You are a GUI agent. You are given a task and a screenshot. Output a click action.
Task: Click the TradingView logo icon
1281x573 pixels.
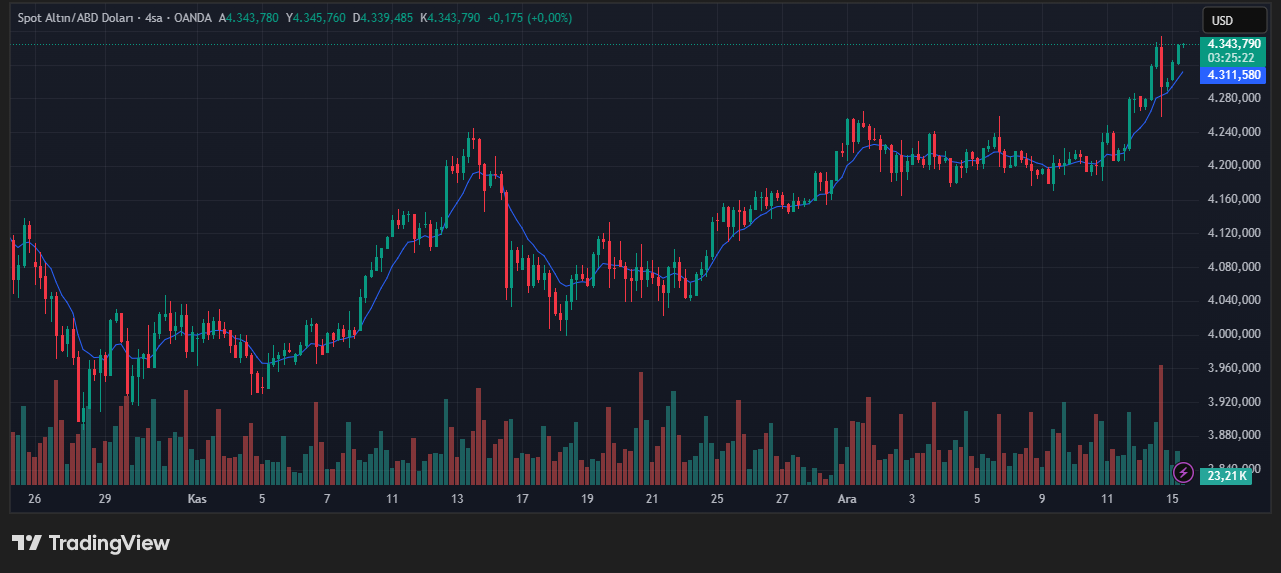click(27, 543)
